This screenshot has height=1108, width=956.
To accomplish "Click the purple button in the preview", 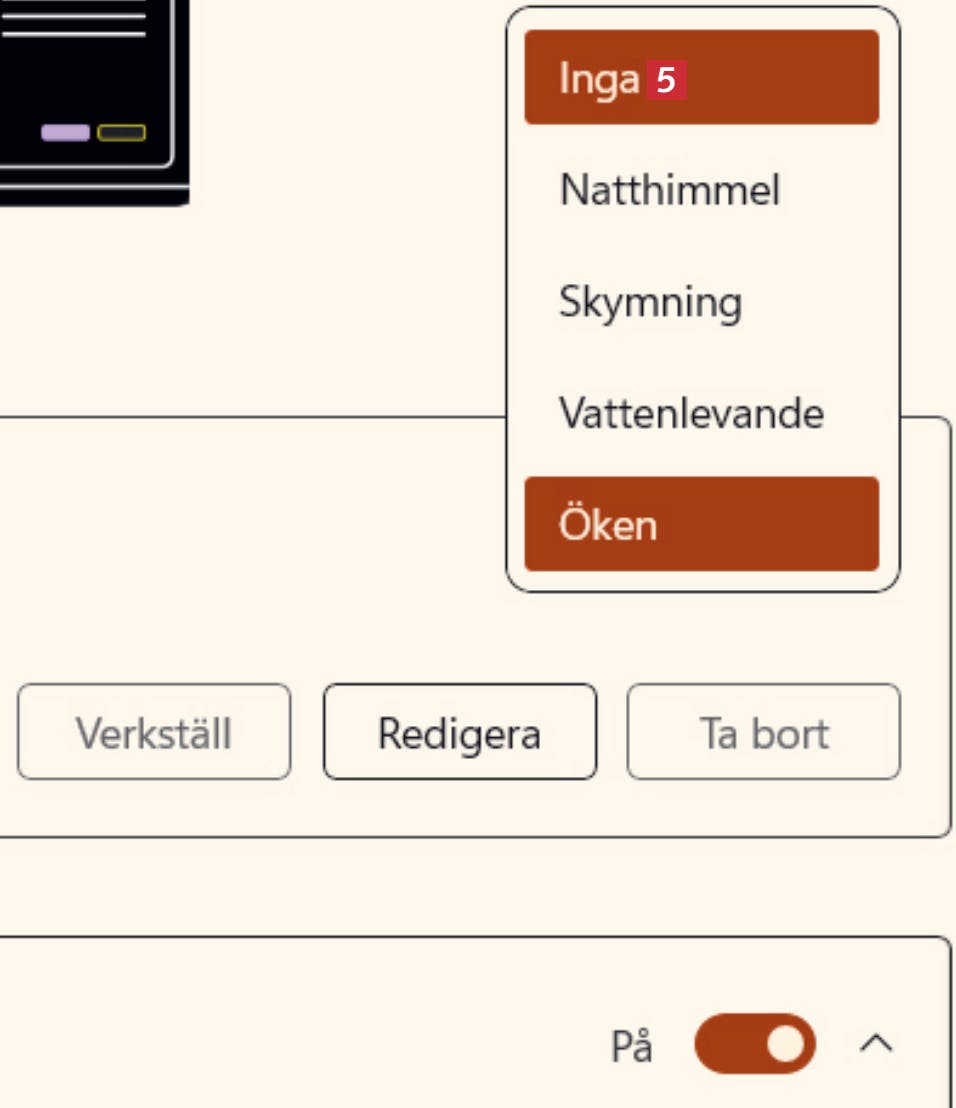I will coord(65,133).
